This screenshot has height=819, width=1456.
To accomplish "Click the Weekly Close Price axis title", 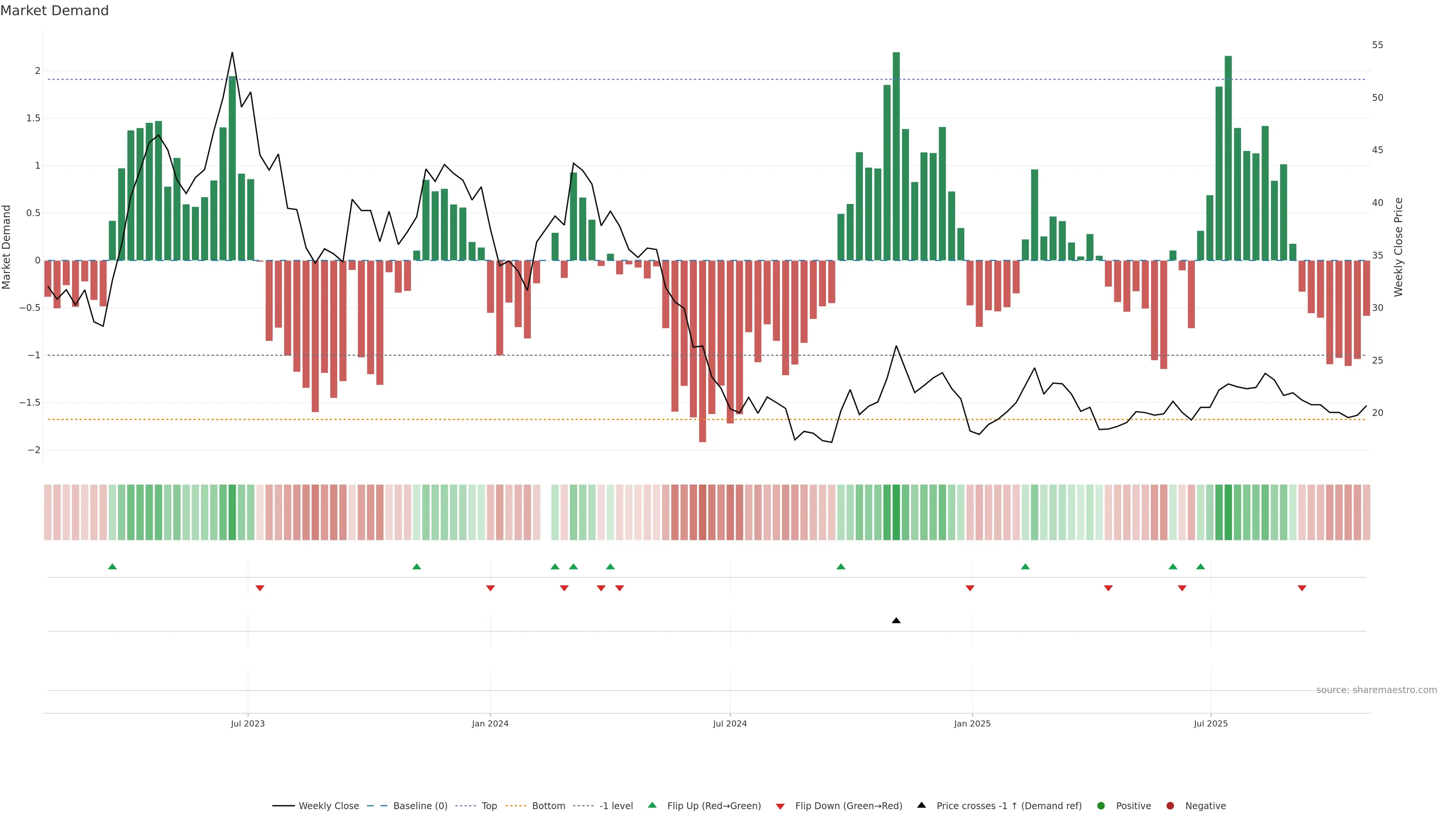I will click(x=1398, y=247).
